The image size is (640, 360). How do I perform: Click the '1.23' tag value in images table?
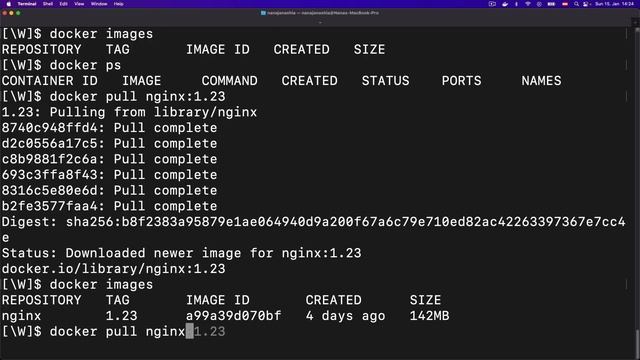pyautogui.click(x=121, y=316)
